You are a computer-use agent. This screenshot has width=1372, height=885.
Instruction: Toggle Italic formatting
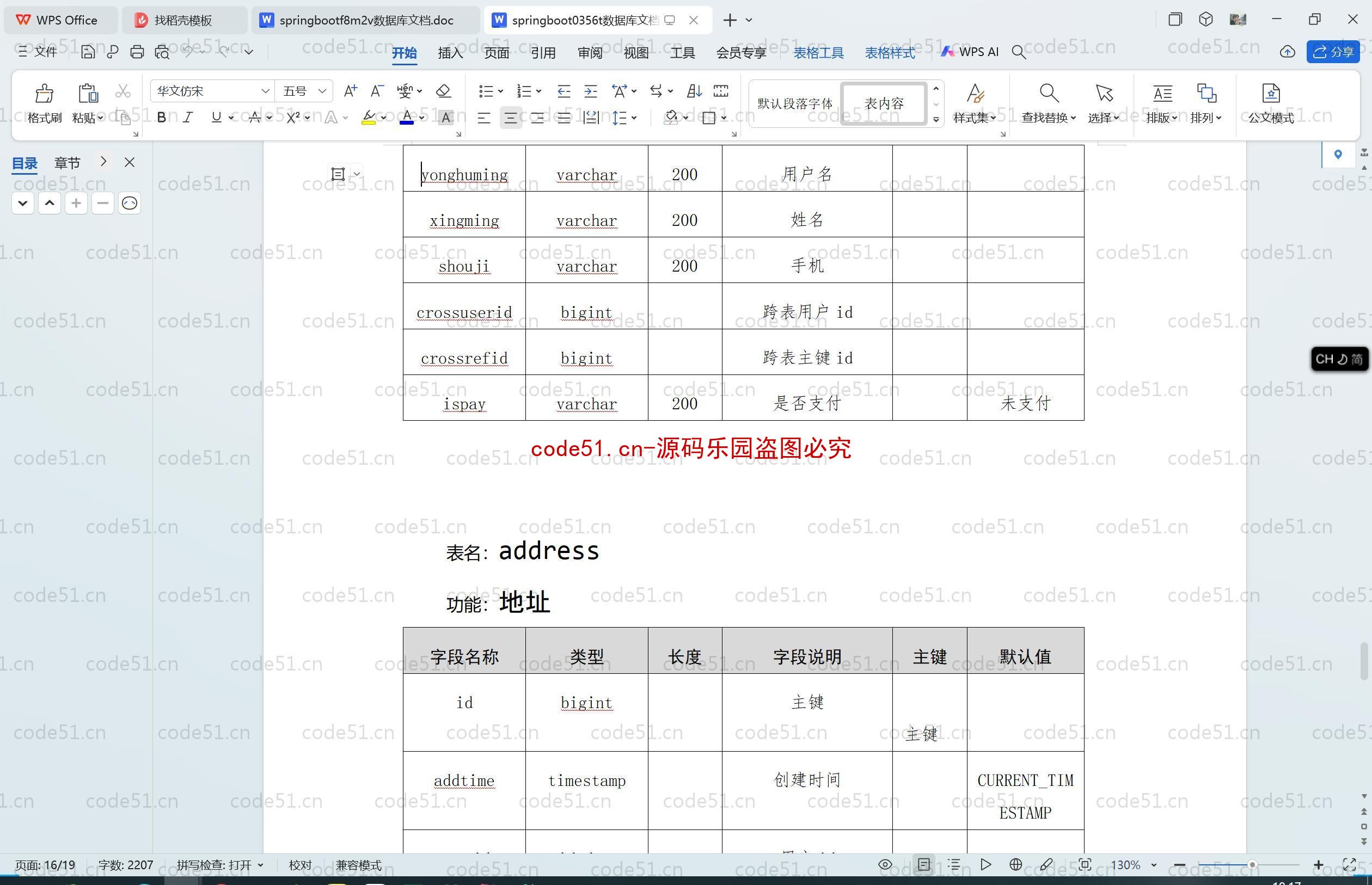[188, 118]
